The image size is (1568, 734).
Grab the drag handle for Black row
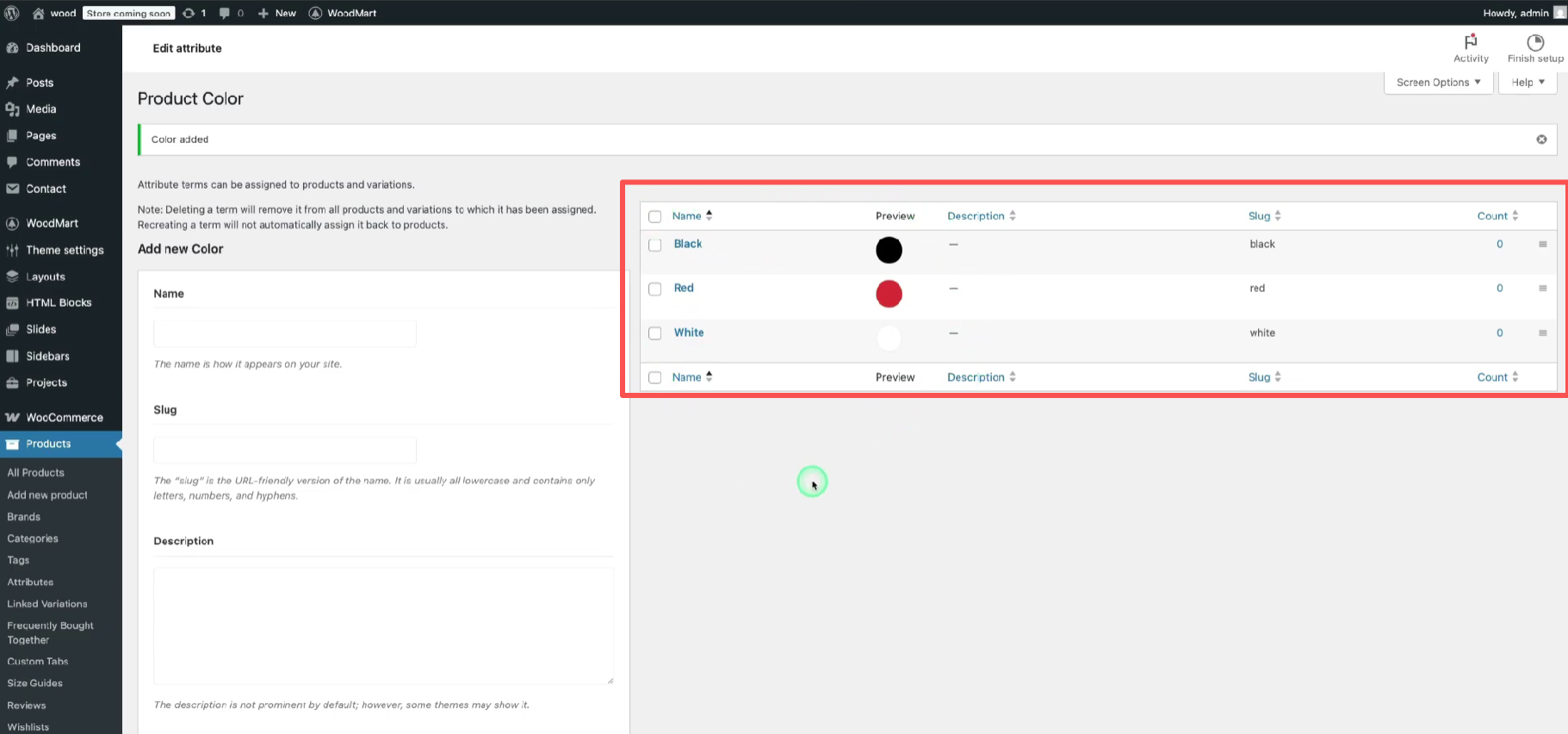[1542, 245]
